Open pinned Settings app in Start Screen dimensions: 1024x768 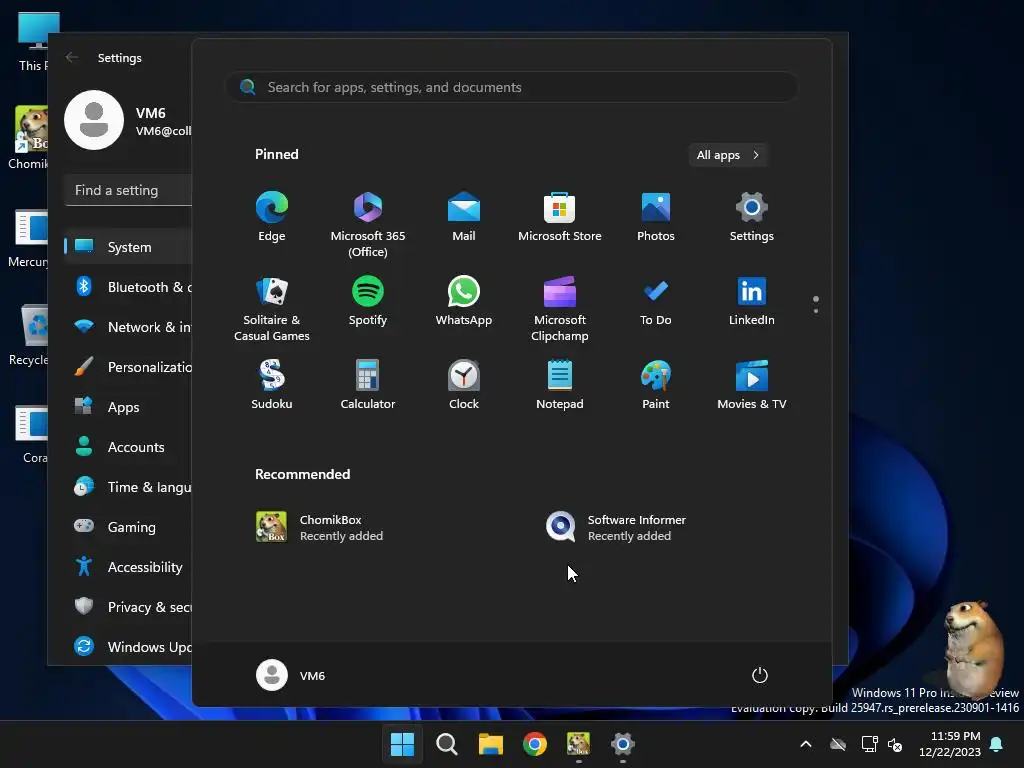pyautogui.click(x=752, y=217)
